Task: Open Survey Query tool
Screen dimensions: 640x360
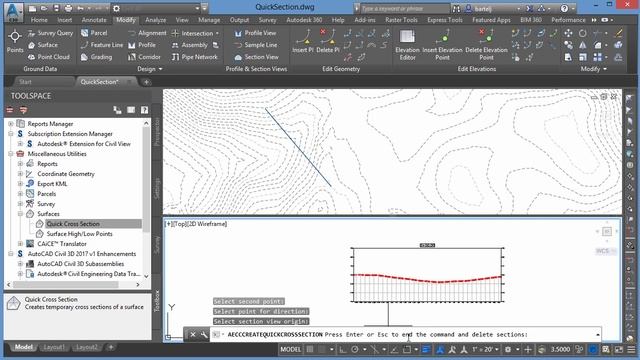Action: 50,33
